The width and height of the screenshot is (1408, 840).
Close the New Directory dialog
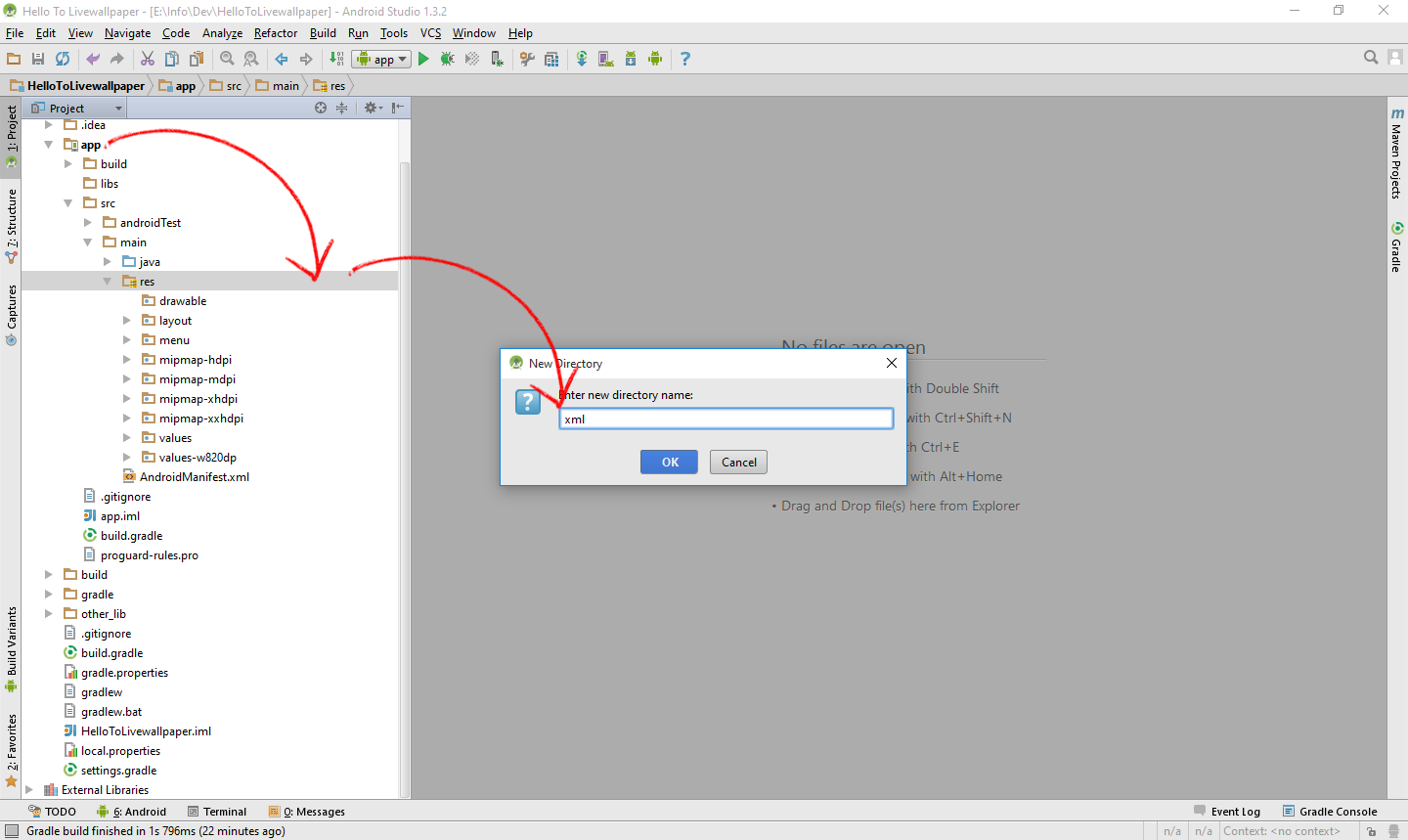[x=891, y=363]
